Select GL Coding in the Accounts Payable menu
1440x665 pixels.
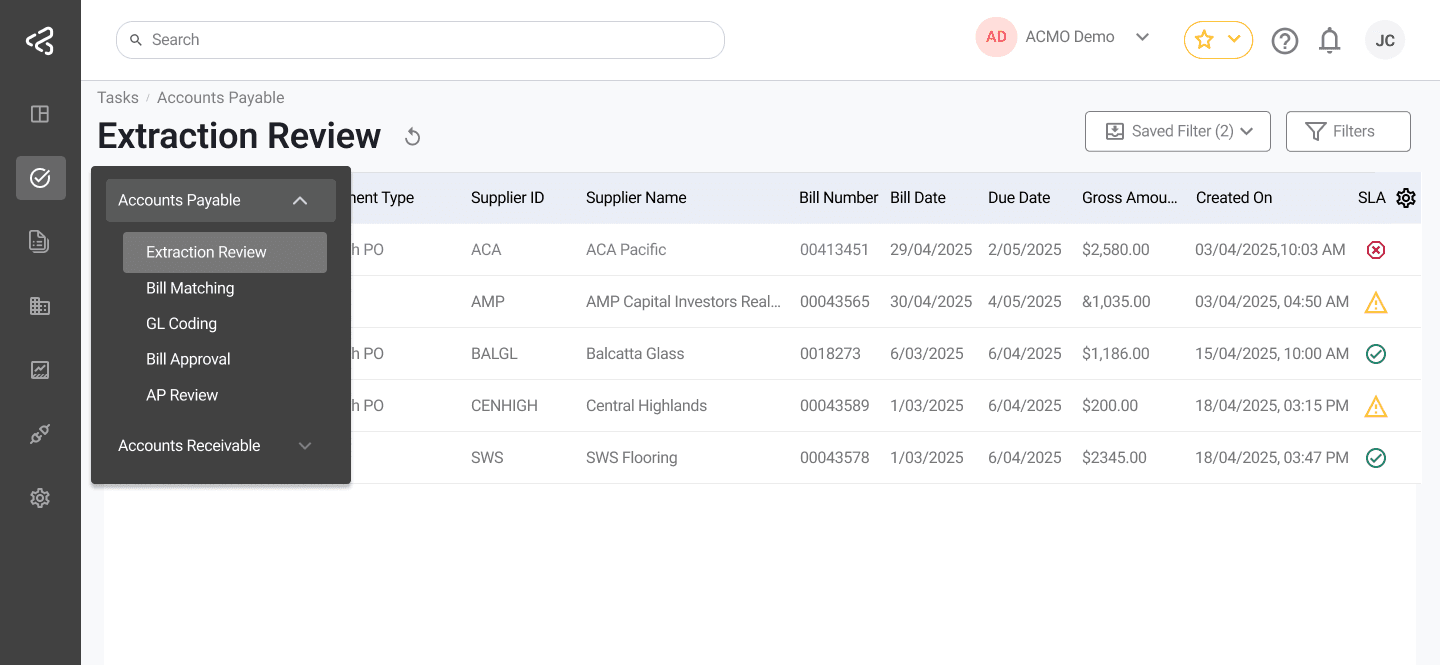(181, 323)
